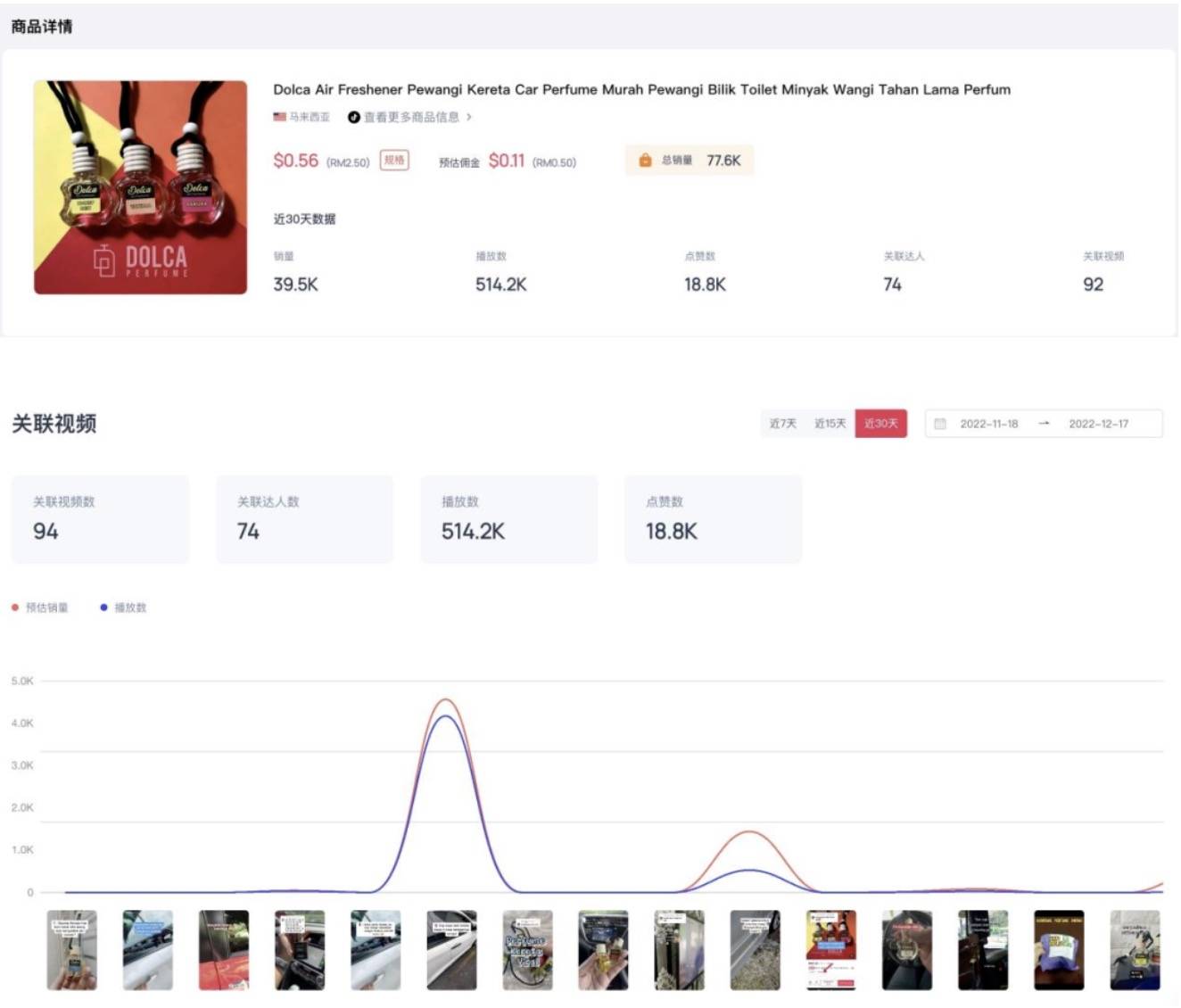Open the sixth video thumbnail with the white car

point(451,950)
